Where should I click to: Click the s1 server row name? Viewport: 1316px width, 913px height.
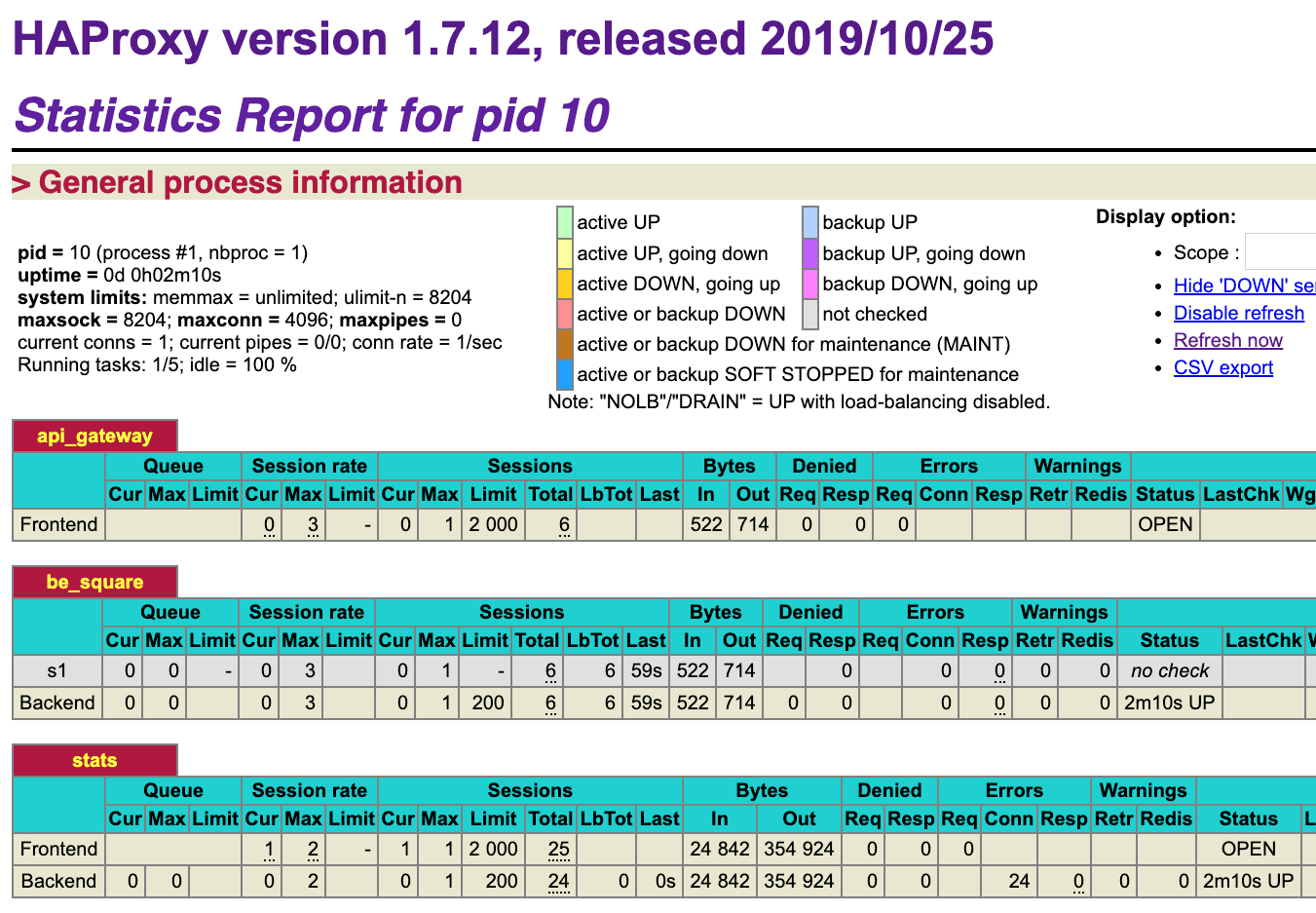(57, 670)
